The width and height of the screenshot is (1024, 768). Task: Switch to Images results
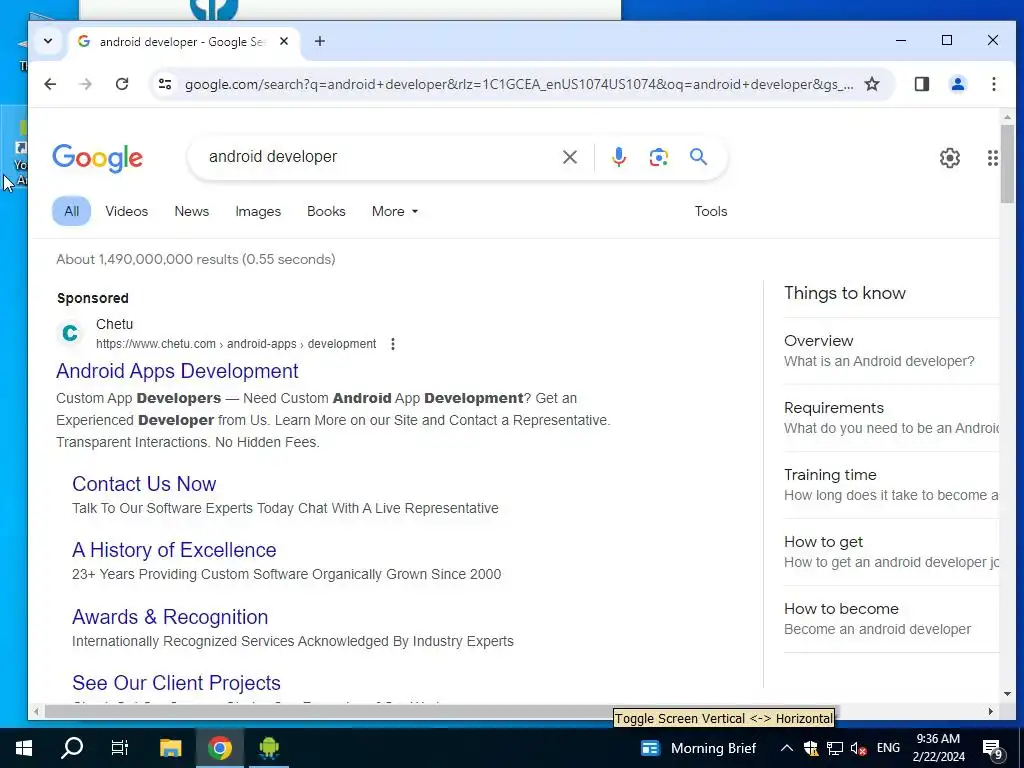258,212
